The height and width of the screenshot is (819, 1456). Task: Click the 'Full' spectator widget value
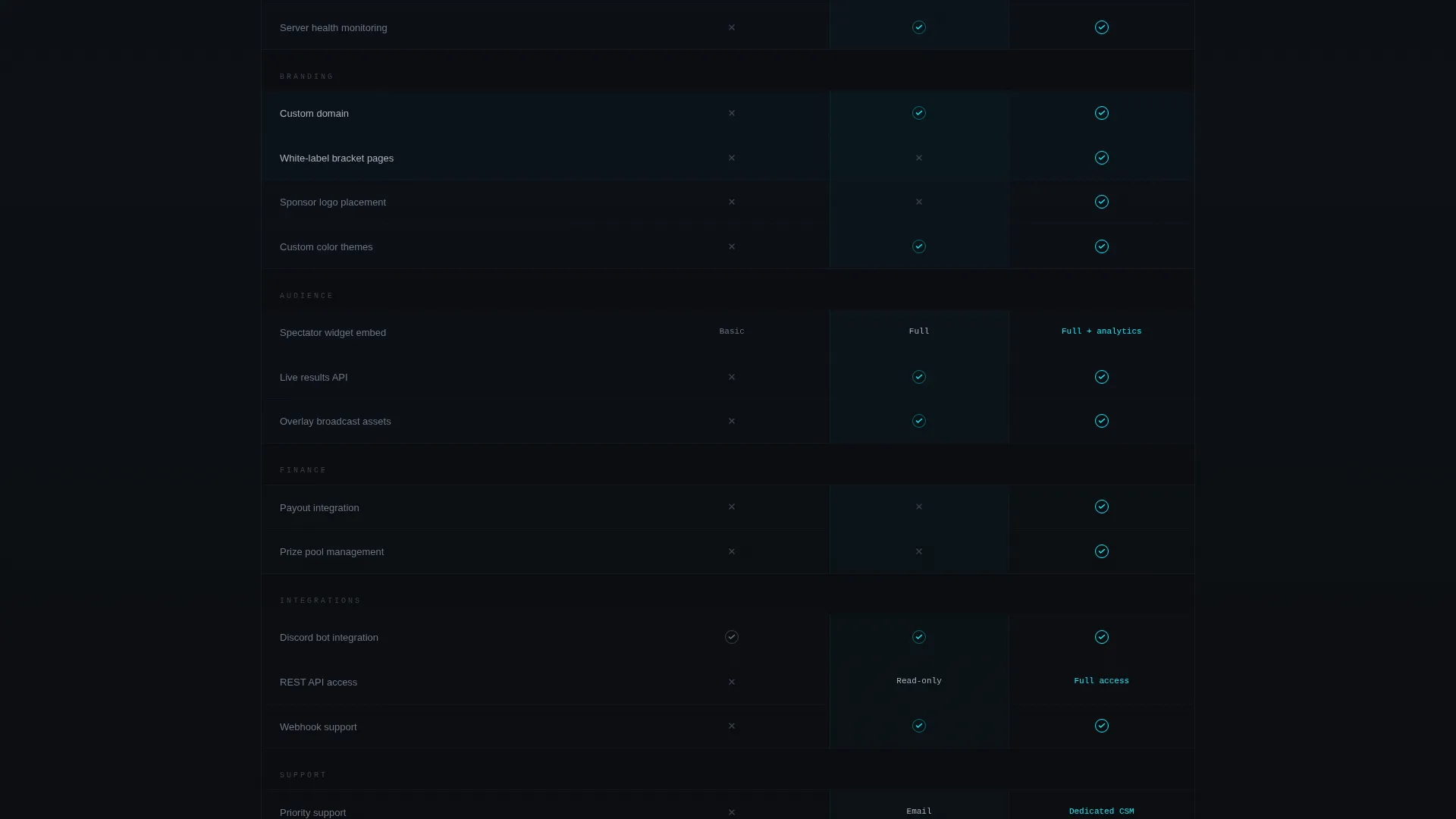click(x=919, y=331)
